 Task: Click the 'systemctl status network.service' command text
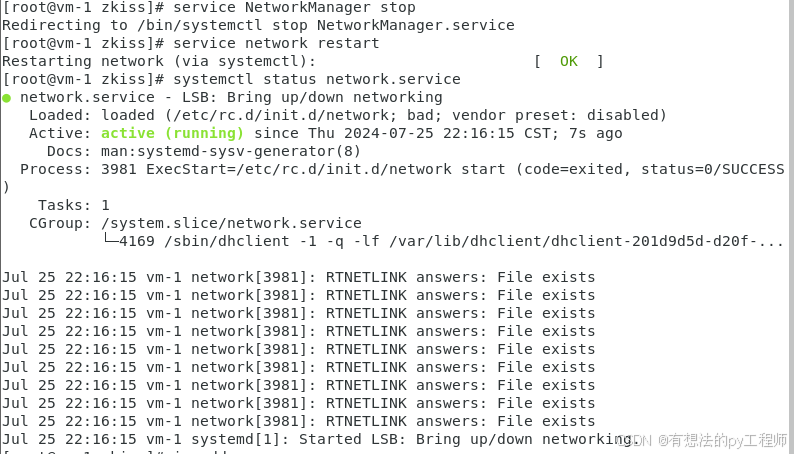(317, 79)
